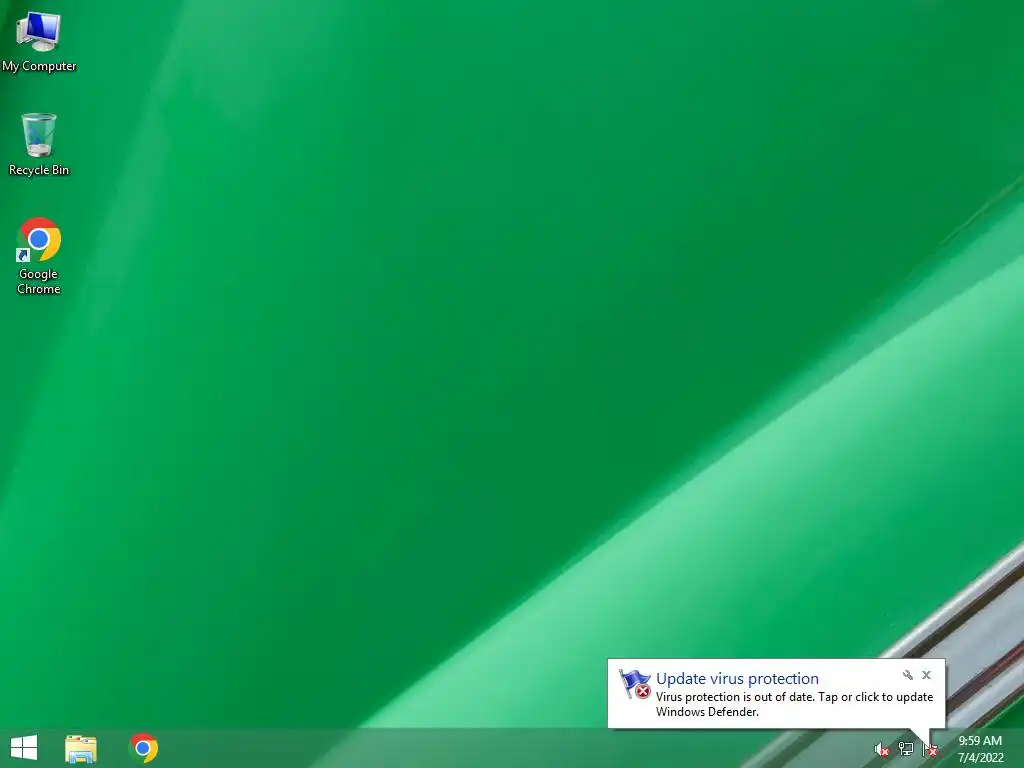The height and width of the screenshot is (768, 1024).
Task: Click the muted volume tray icon
Action: [882, 750]
